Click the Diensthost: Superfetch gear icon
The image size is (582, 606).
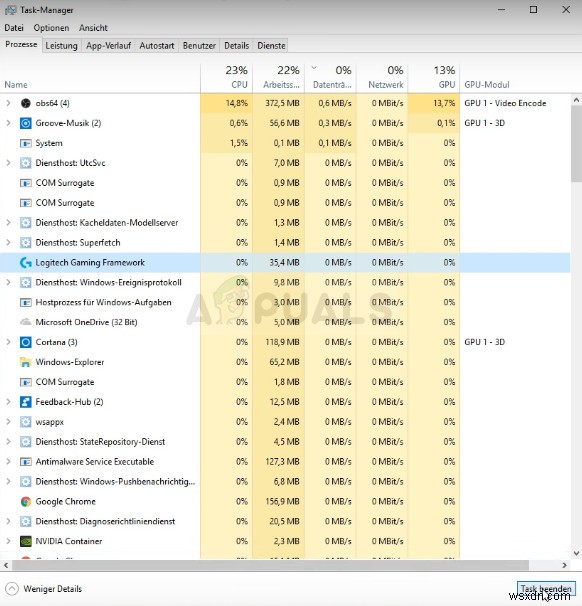tap(26, 243)
